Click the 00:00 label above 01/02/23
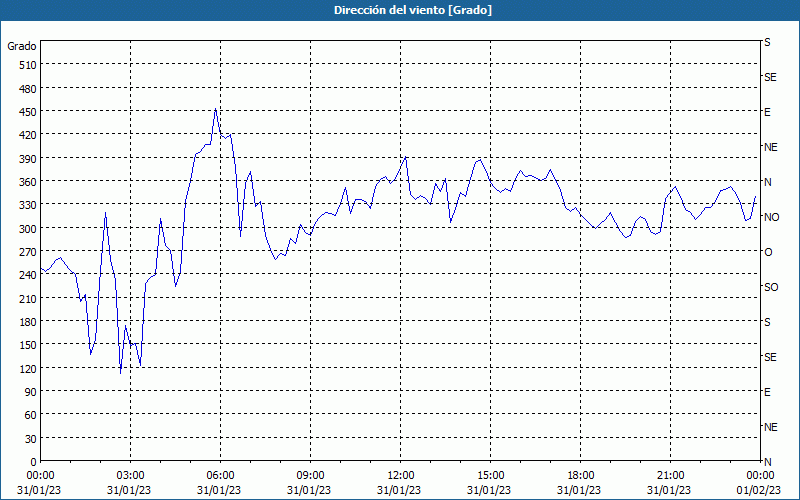The height and width of the screenshot is (500, 800). point(760,476)
